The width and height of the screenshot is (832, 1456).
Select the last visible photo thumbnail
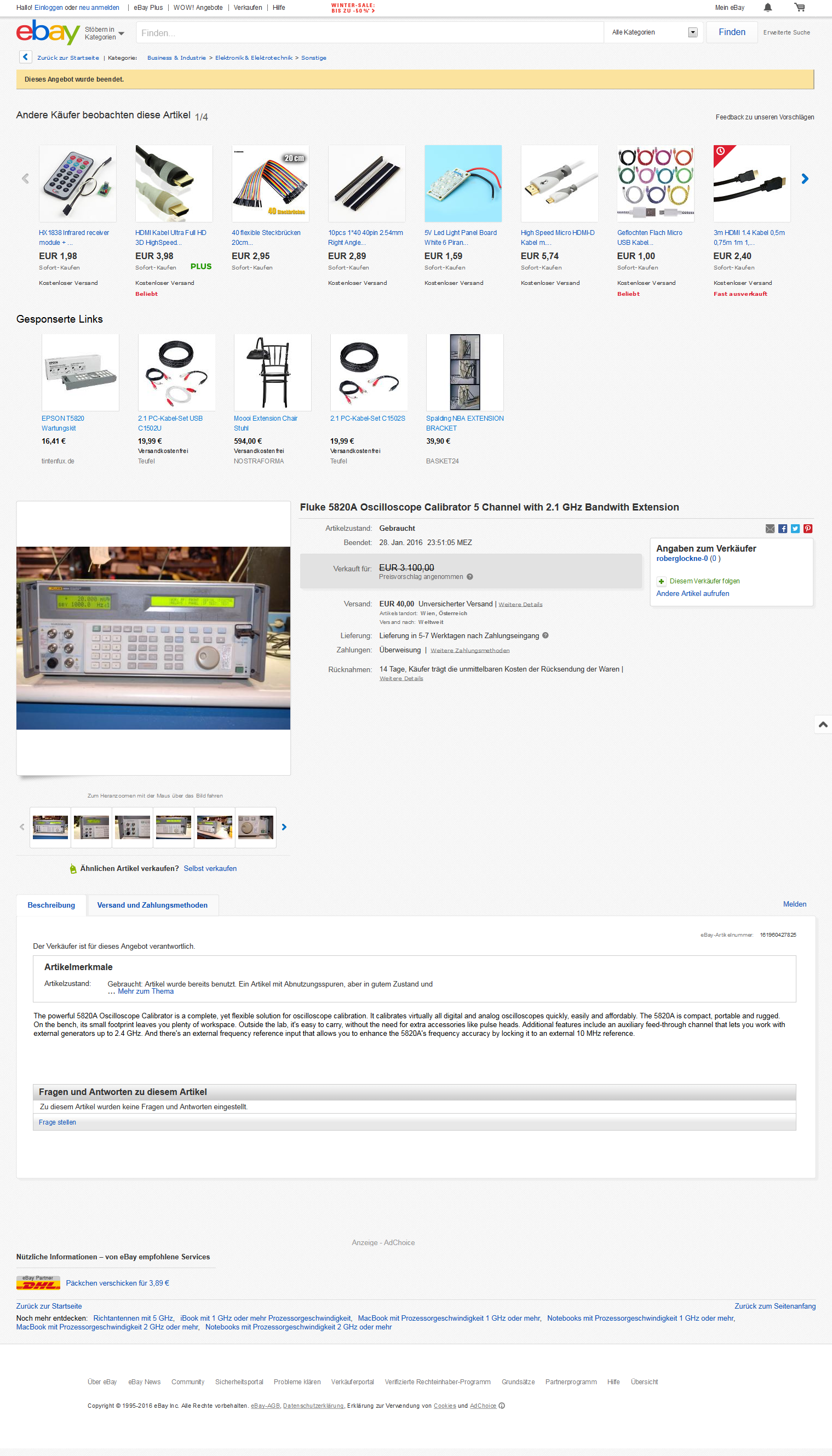(255, 827)
